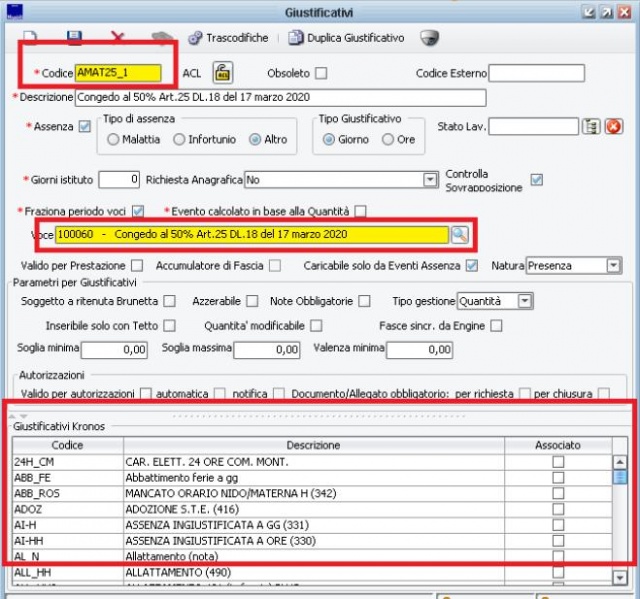The image size is (640, 599).
Task: Clear Stato Lav. with red X icon
Action: [x=613, y=127]
